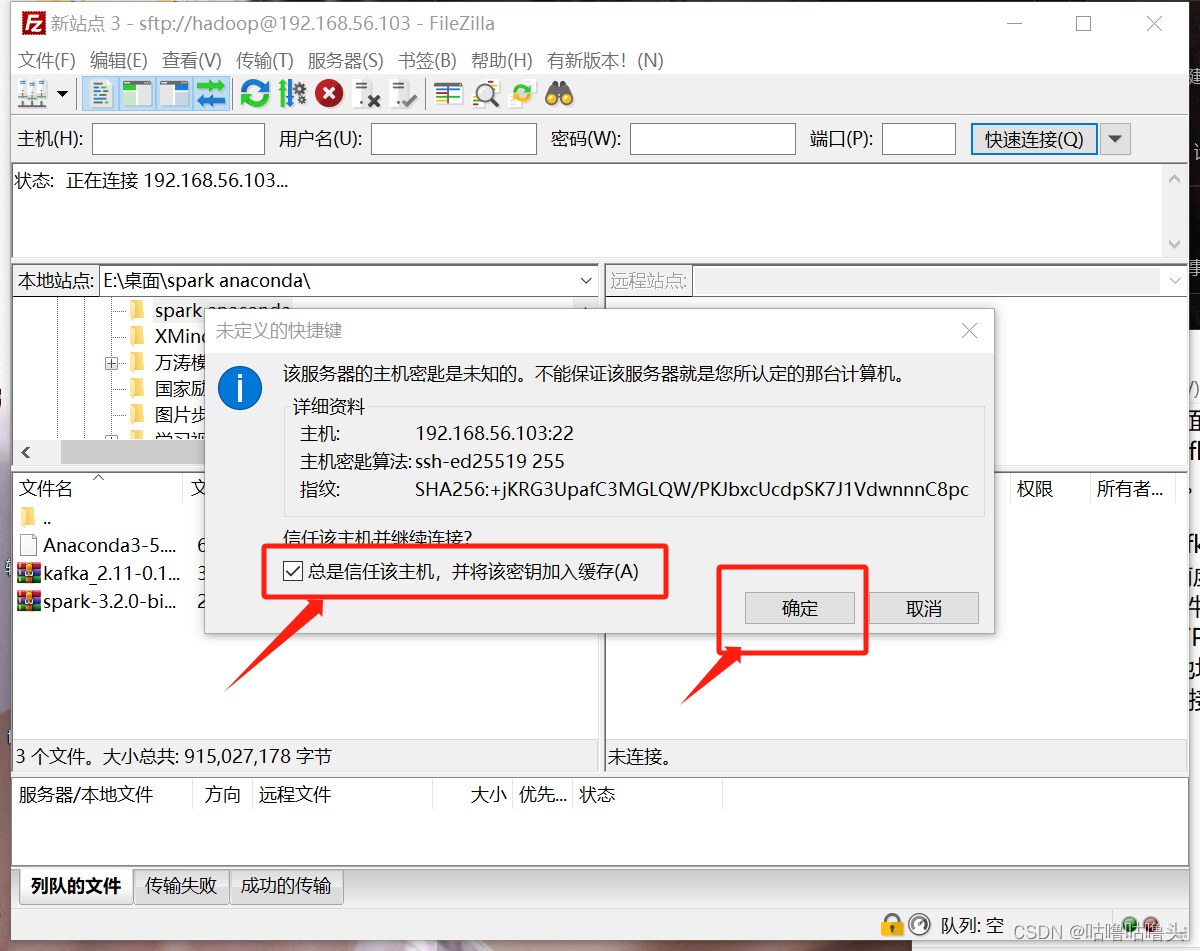Sort local list by 文件名 column
The width and height of the screenshot is (1200, 951).
[97, 488]
